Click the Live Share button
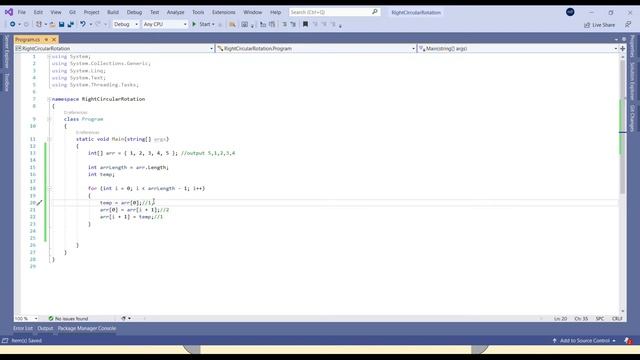The image size is (640, 360). coord(600,25)
